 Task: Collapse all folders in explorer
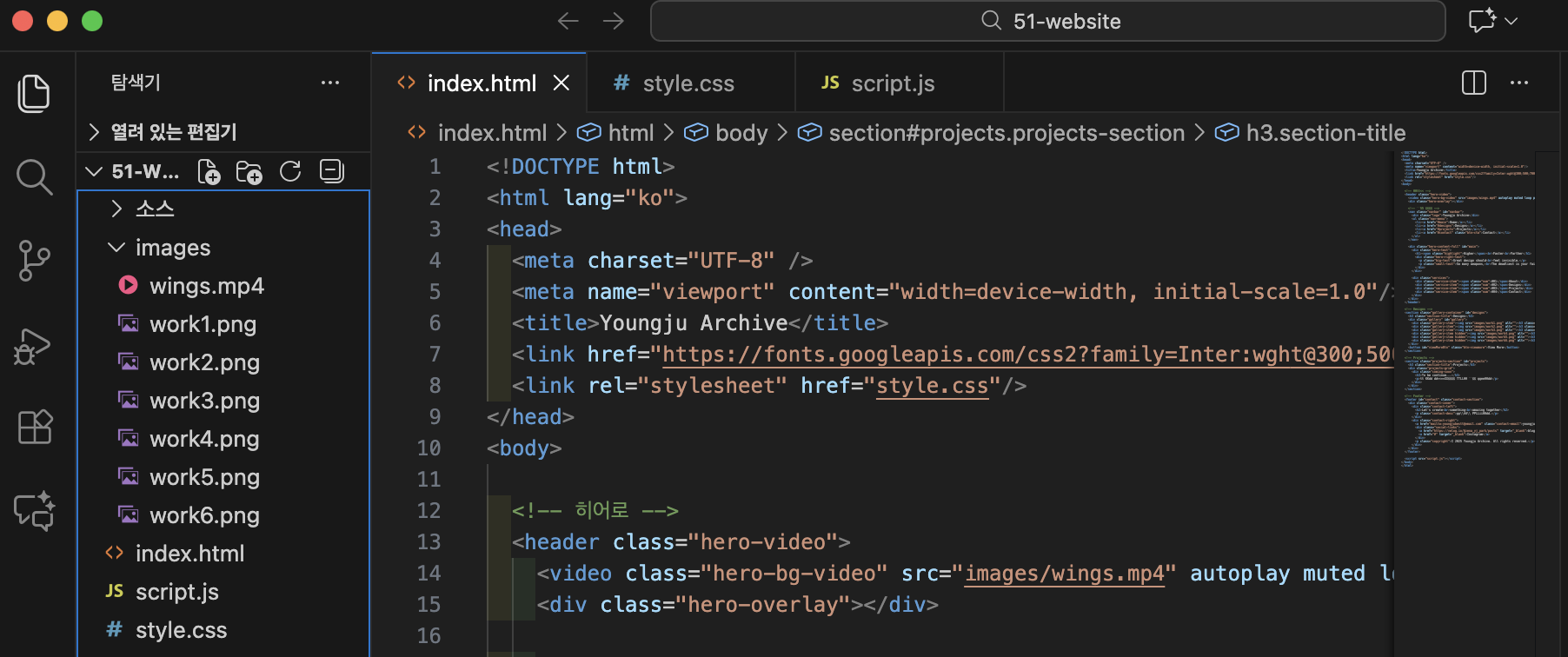[331, 171]
